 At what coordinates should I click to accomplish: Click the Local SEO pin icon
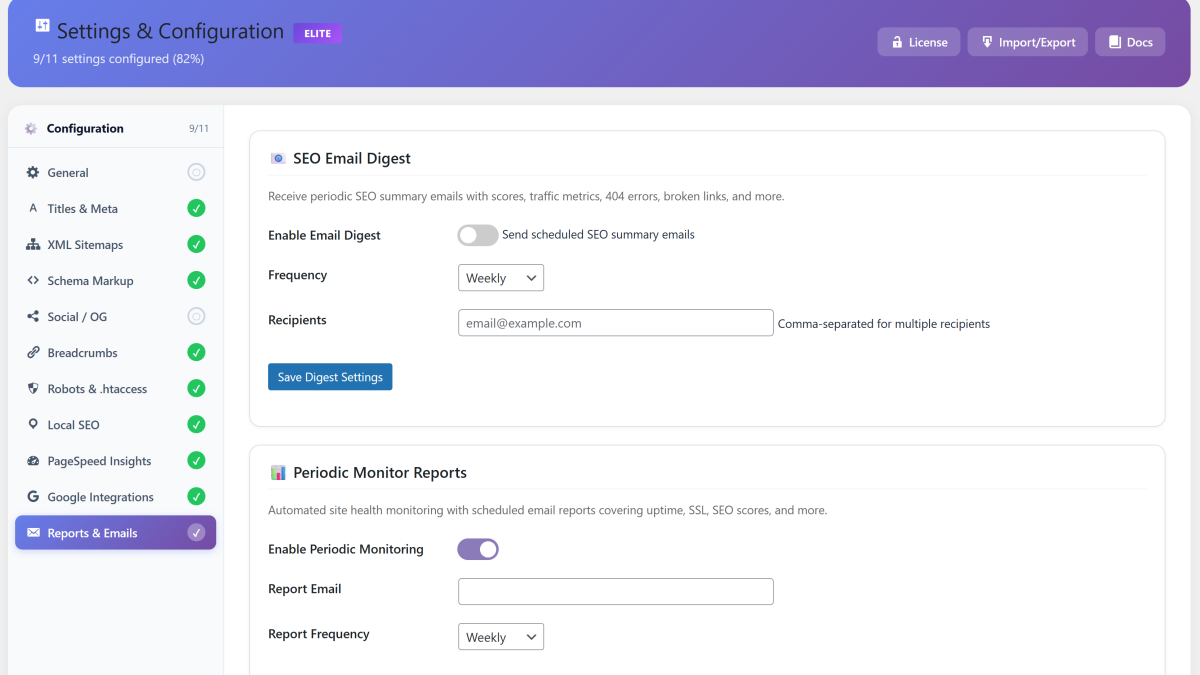pos(33,424)
